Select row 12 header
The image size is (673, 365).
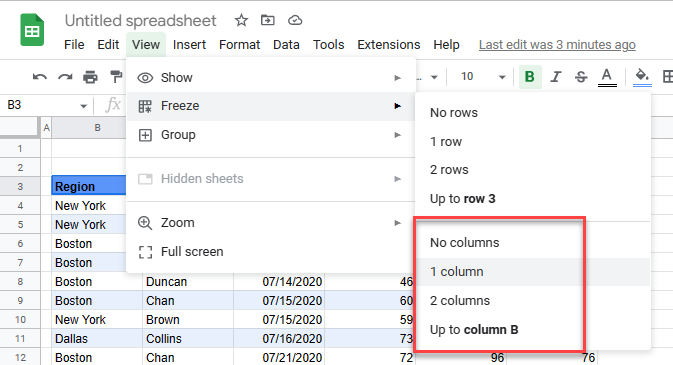tap(20, 357)
